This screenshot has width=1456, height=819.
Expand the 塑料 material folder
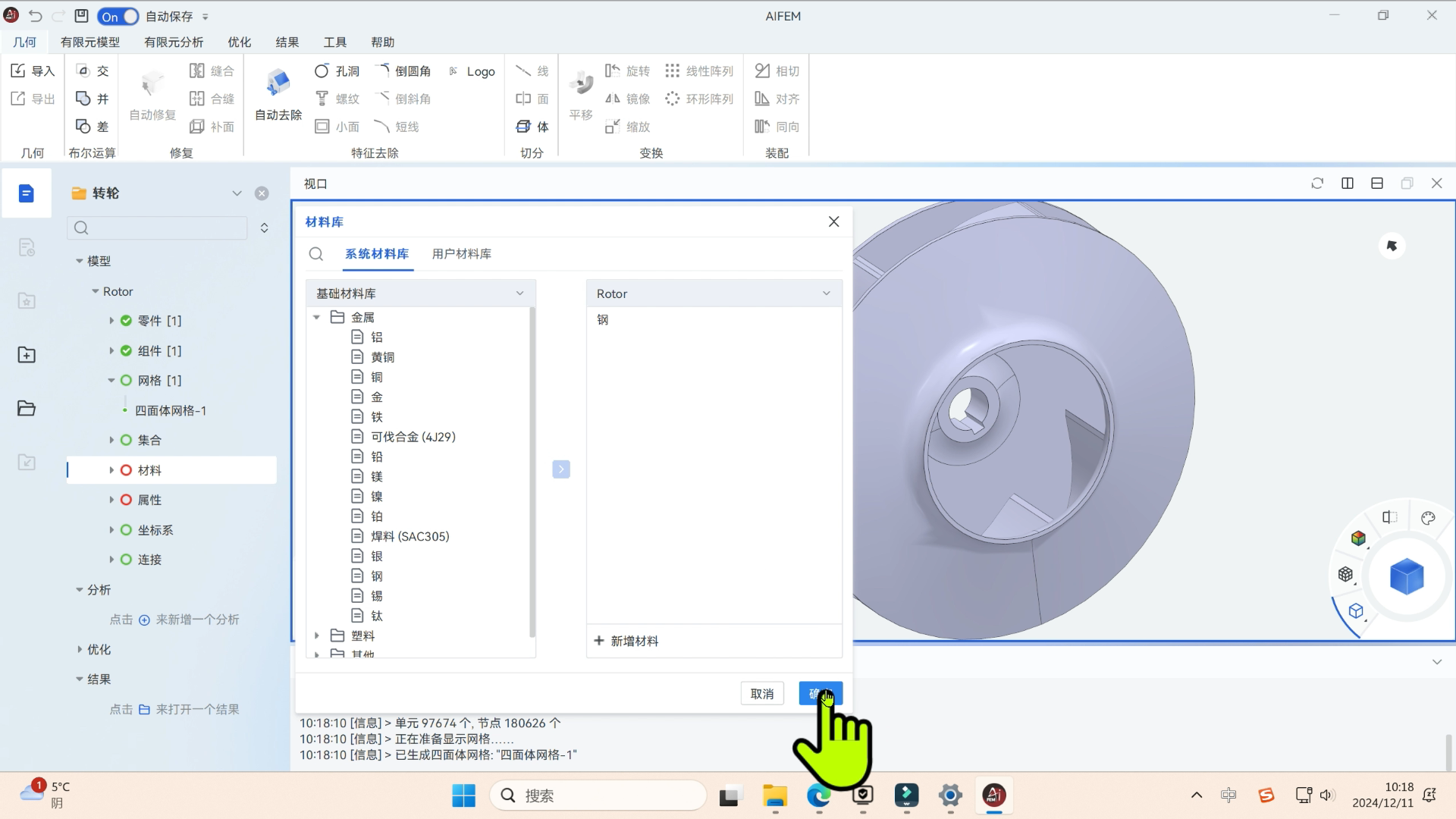[317, 635]
